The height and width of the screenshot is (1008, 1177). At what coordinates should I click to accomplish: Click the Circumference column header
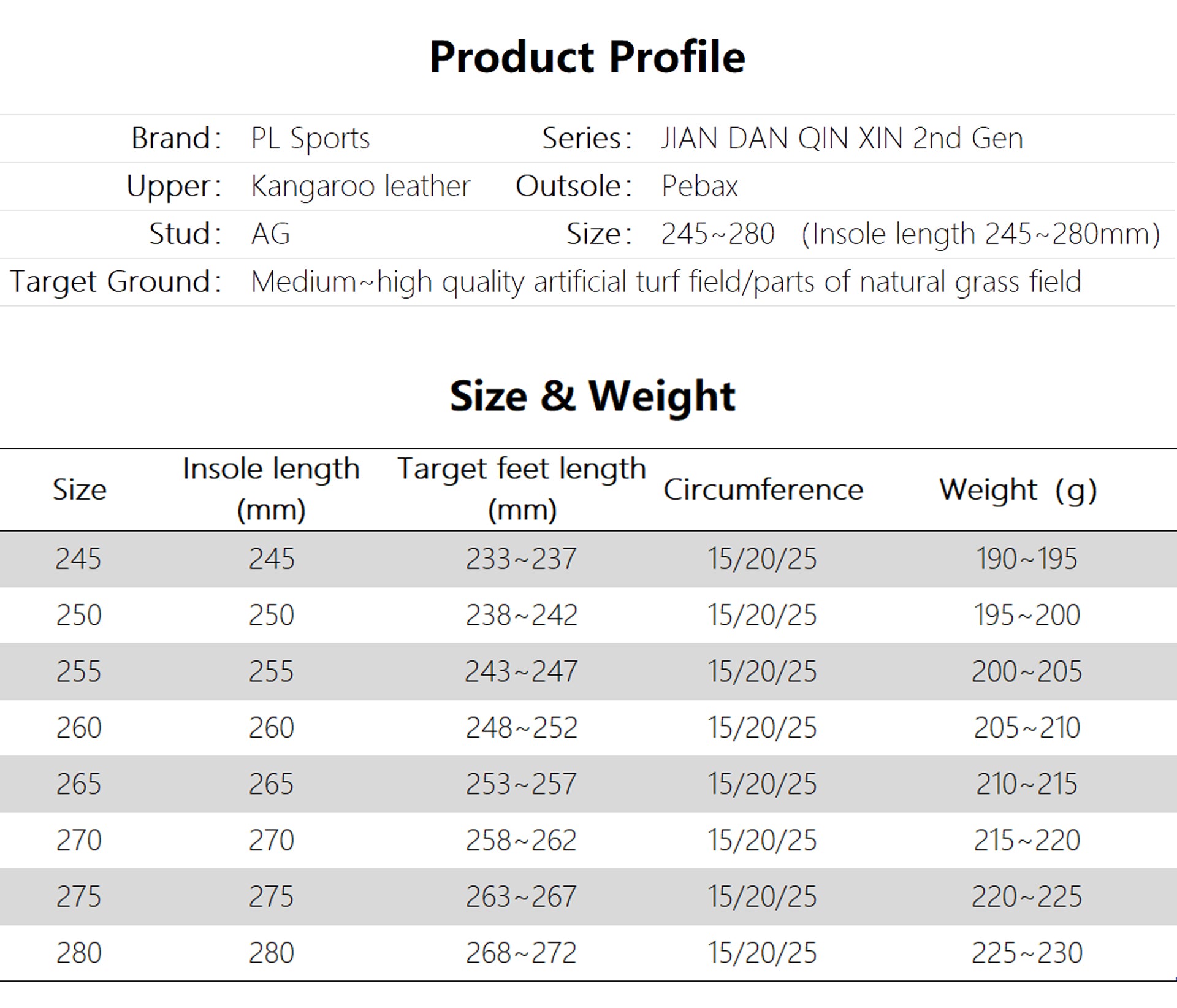point(763,490)
